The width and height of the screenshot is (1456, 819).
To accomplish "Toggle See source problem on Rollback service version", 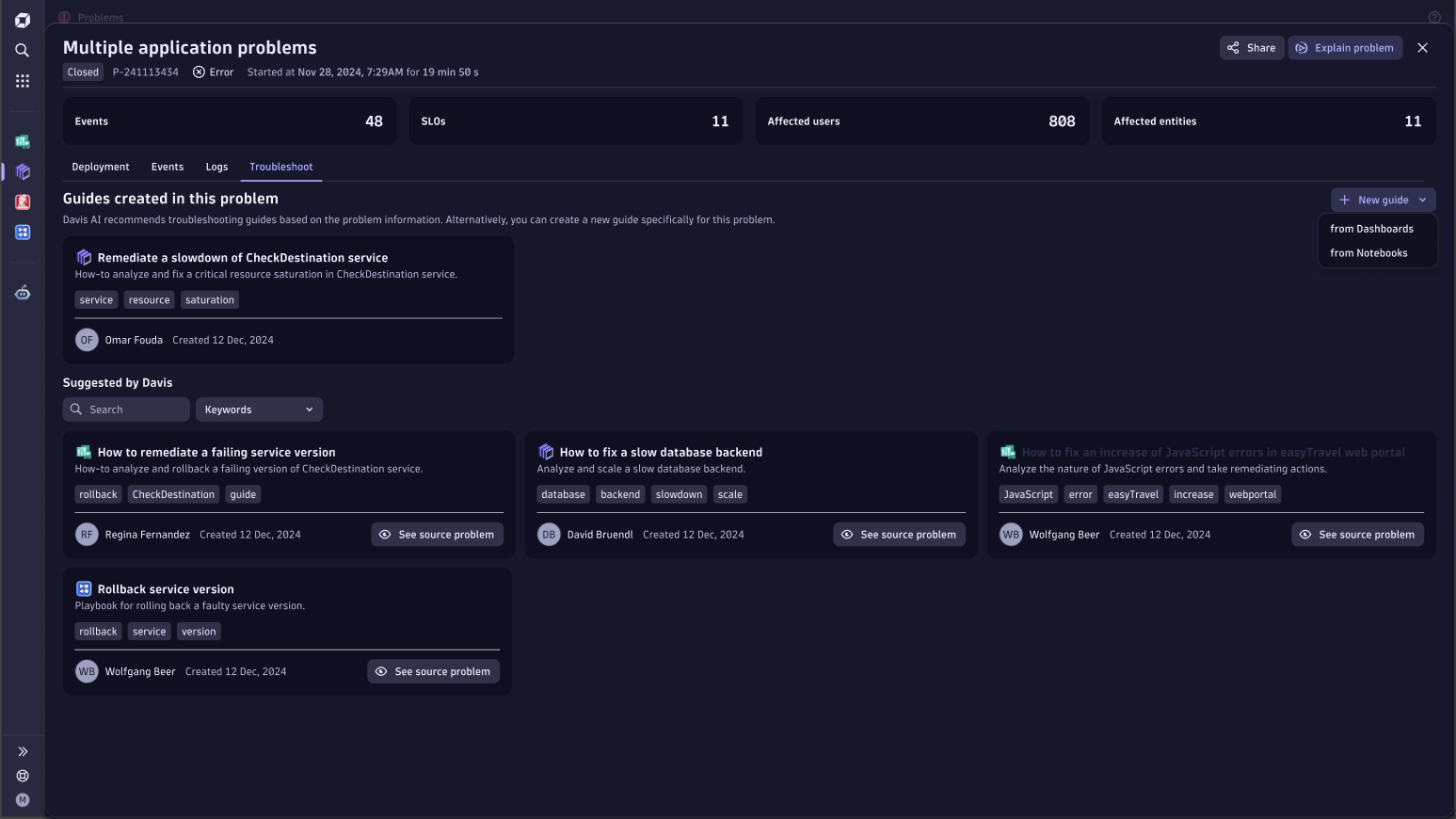I will pyautogui.click(x=433, y=671).
